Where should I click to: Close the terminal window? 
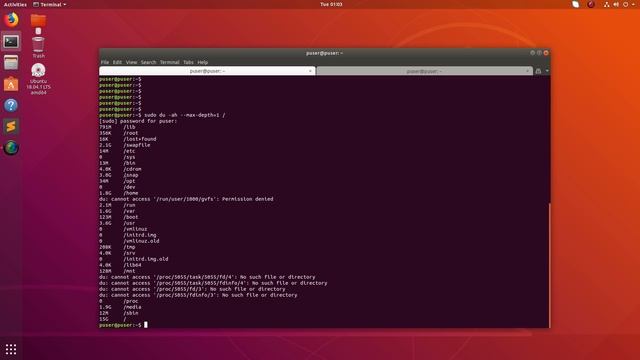[546, 53]
